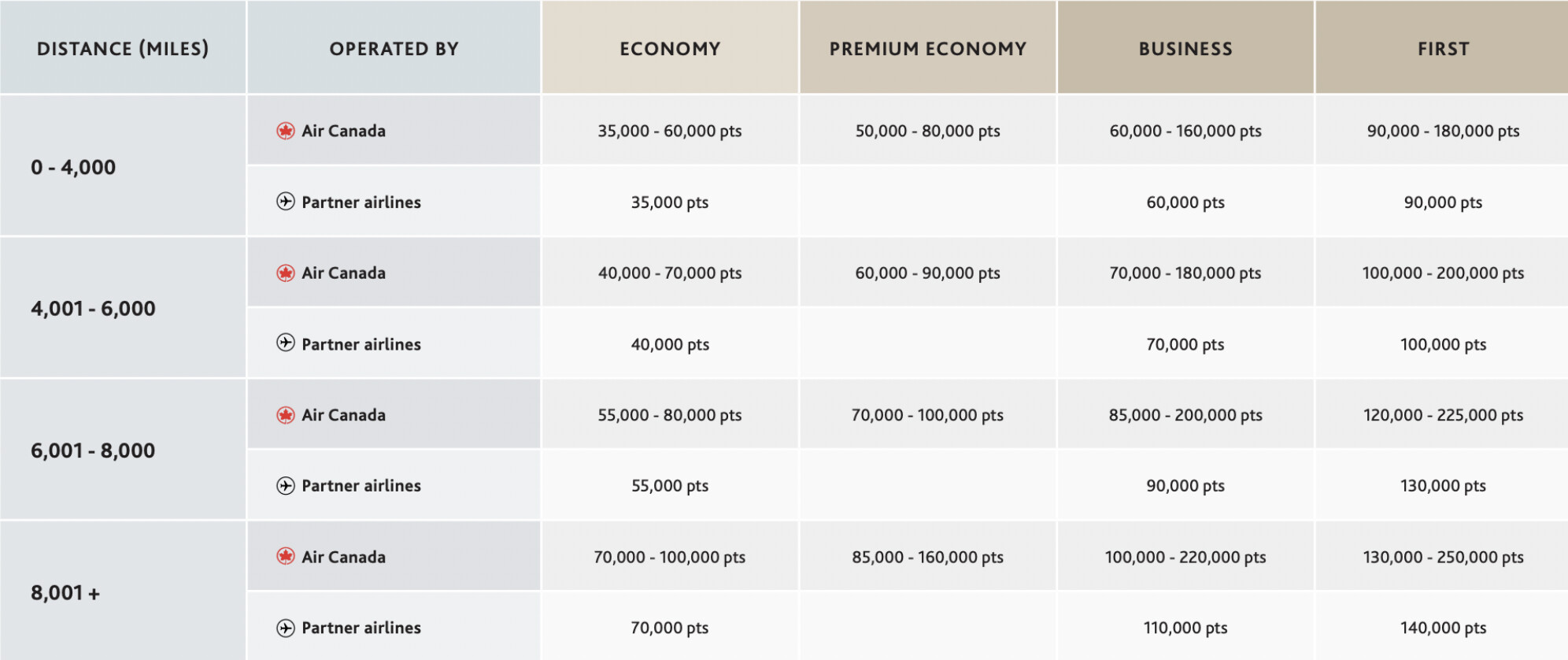This screenshot has width=1568, height=660.
Task: Click the 35,000 - 60,000 pts economy cell
Action: pos(670,131)
